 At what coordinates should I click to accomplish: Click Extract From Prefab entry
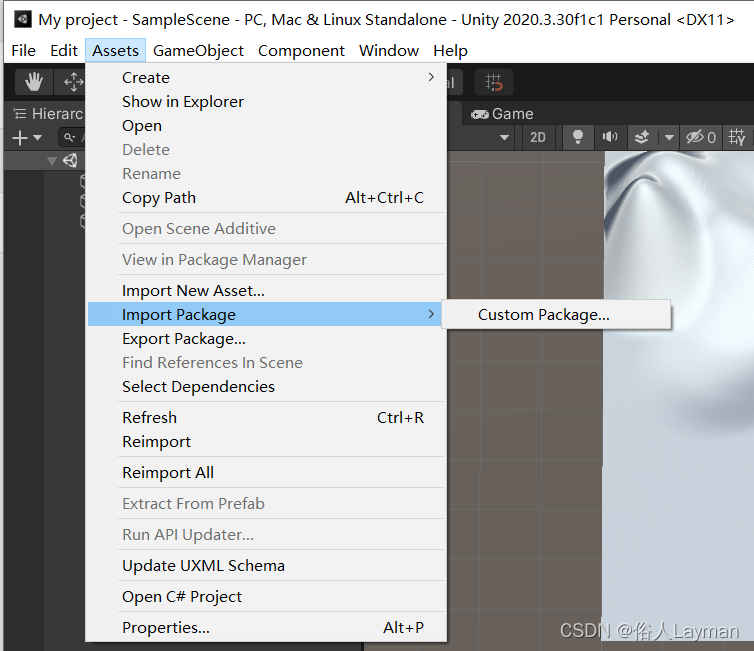tap(264, 503)
